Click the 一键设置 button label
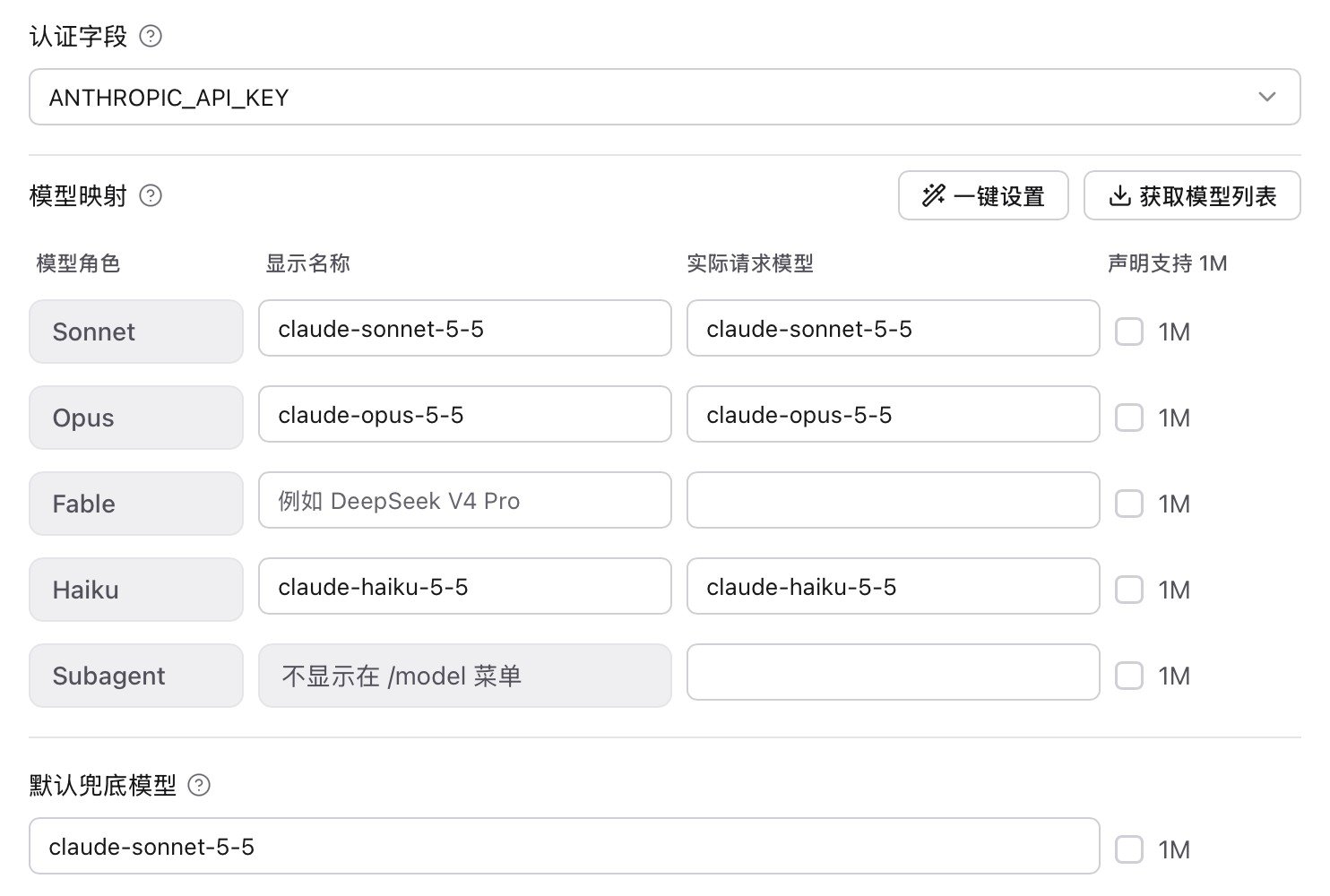 coord(999,196)
